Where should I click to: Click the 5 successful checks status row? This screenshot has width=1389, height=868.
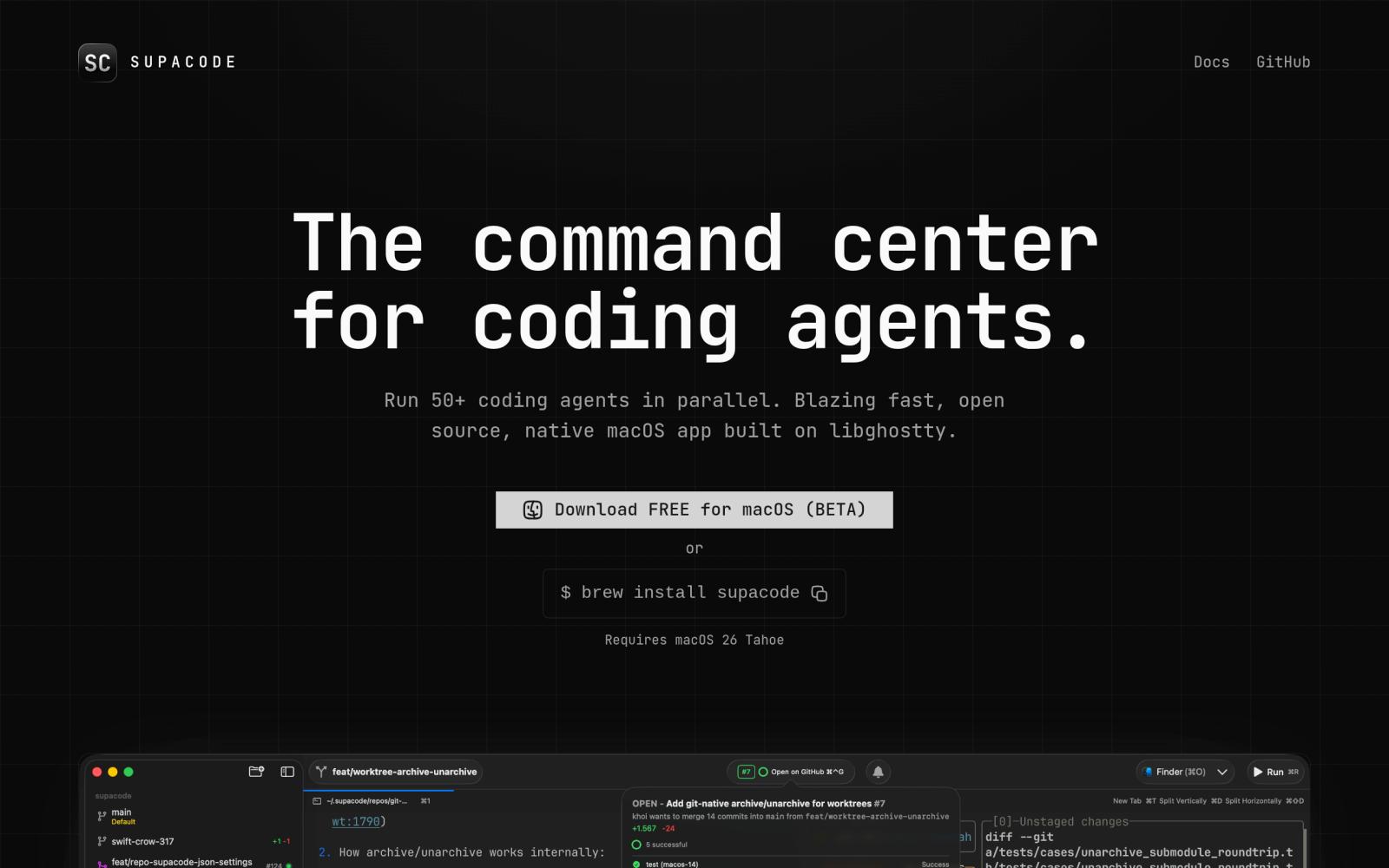pyautogui.click(x=660, y=845)
